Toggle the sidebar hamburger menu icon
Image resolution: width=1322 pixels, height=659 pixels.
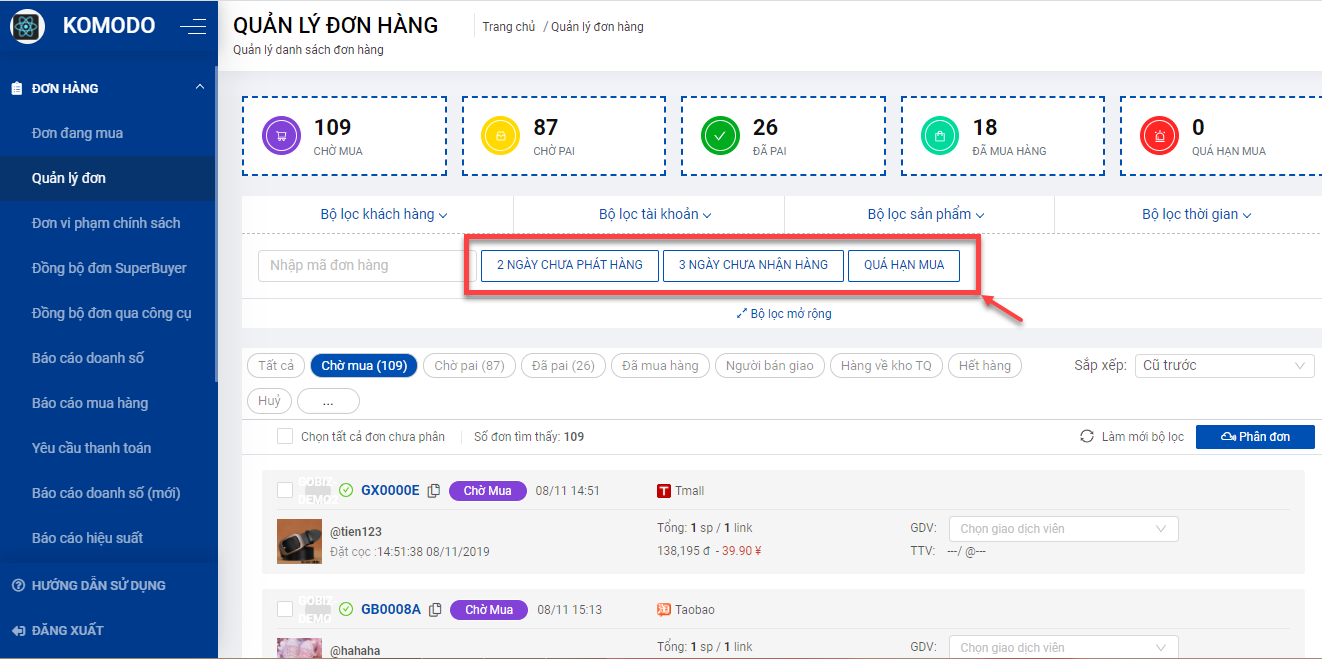tap(193, 27)
